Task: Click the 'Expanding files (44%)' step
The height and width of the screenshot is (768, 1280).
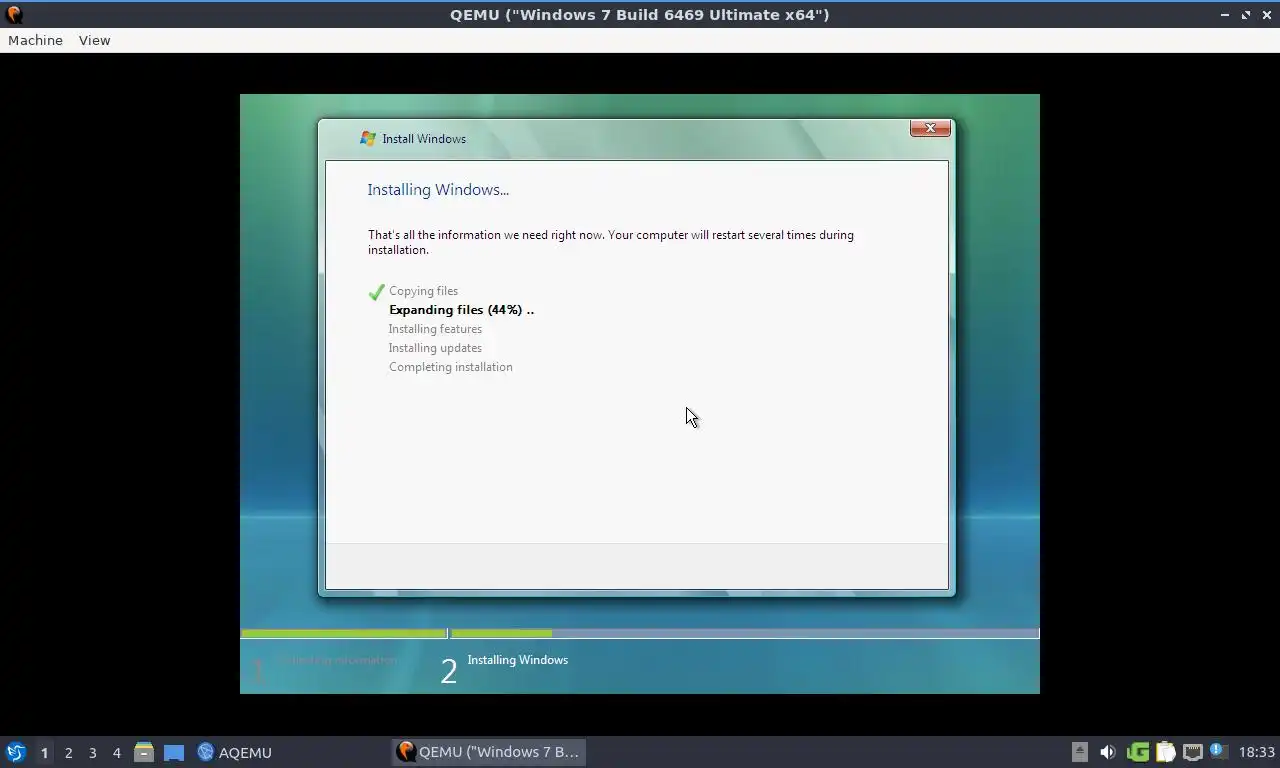Action: click(x=461, y=310)
